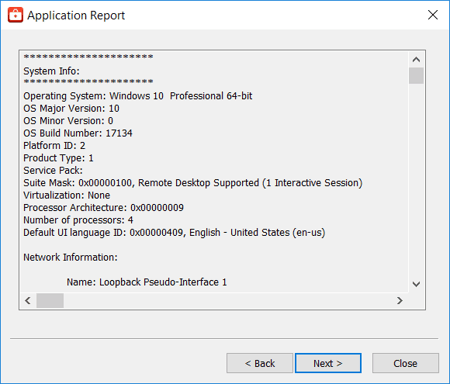Close the Application Report dialog with X
The width and height of the screenshot is (450, 384).
coord(433,15)
